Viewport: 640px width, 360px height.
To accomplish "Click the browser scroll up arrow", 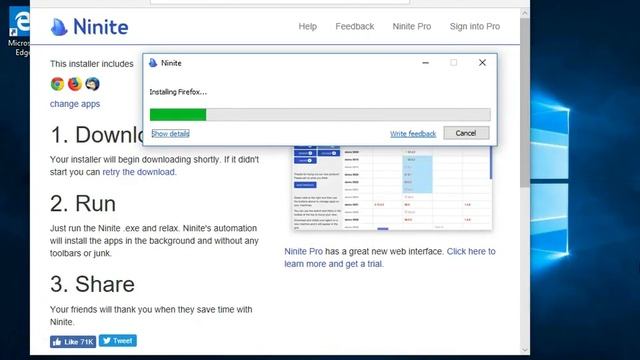I will [525, 13].
